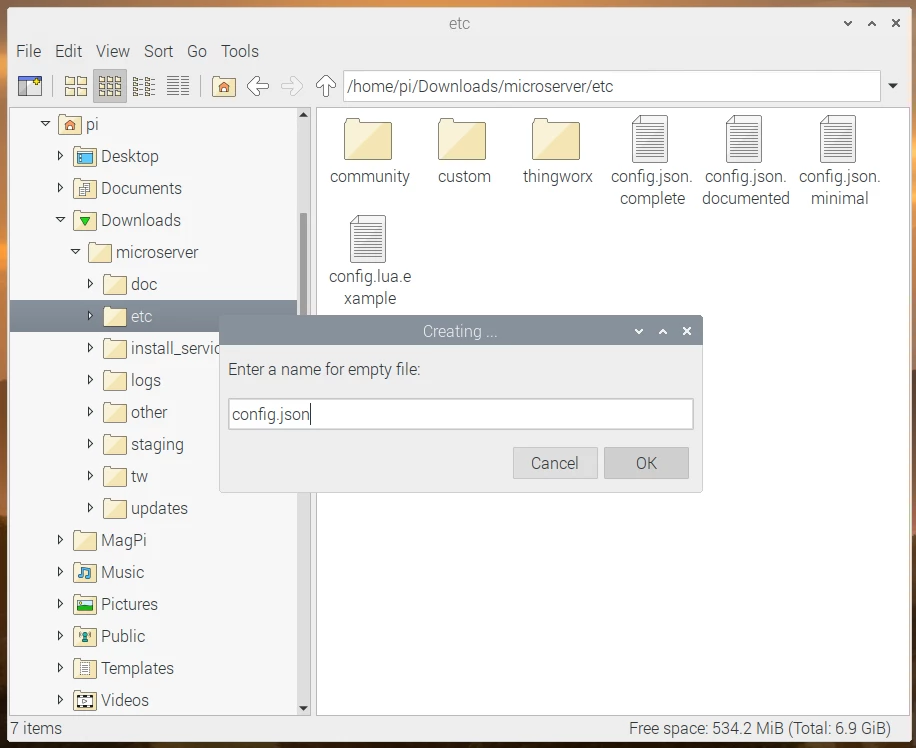Go up one directory with the up arrow
Viewport: 916px width, 748px height.
[x=325, y=86]
